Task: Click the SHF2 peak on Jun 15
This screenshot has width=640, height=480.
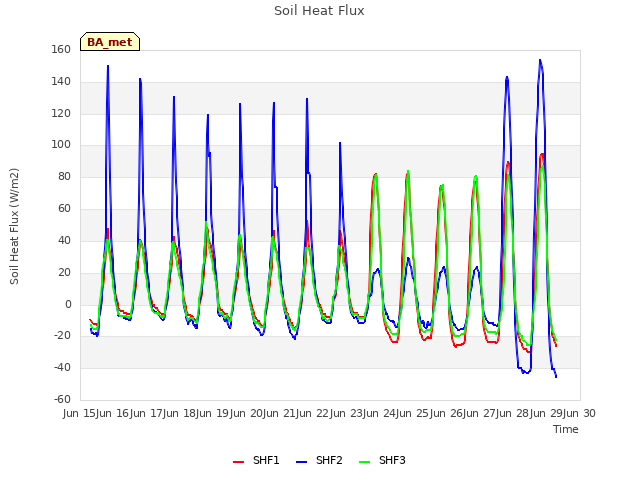Action: [x=108, y=66]
